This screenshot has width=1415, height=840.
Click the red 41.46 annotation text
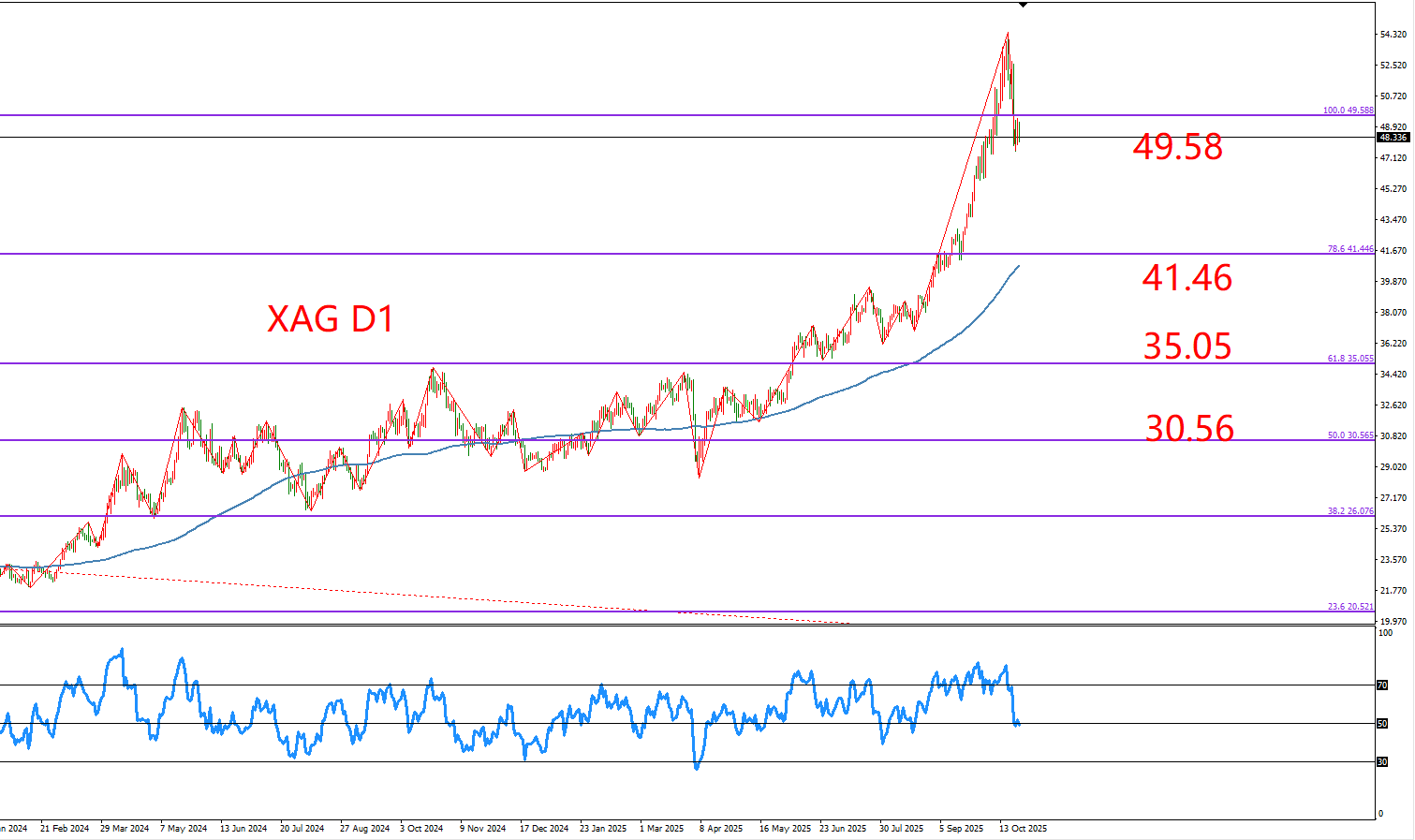(x=1187, y=278)
